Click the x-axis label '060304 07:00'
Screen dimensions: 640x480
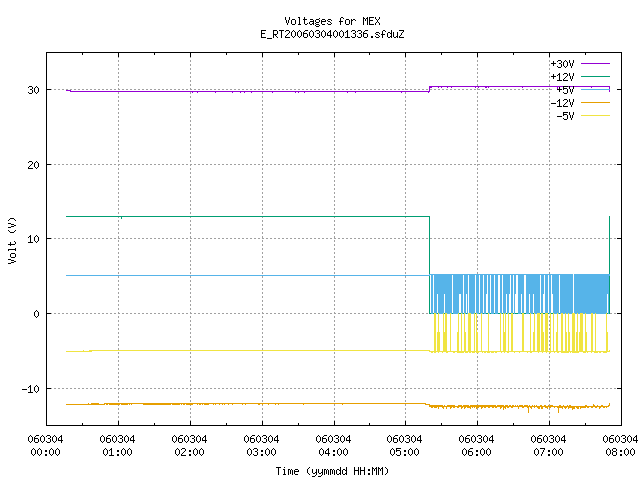click(x=548, y=446)
